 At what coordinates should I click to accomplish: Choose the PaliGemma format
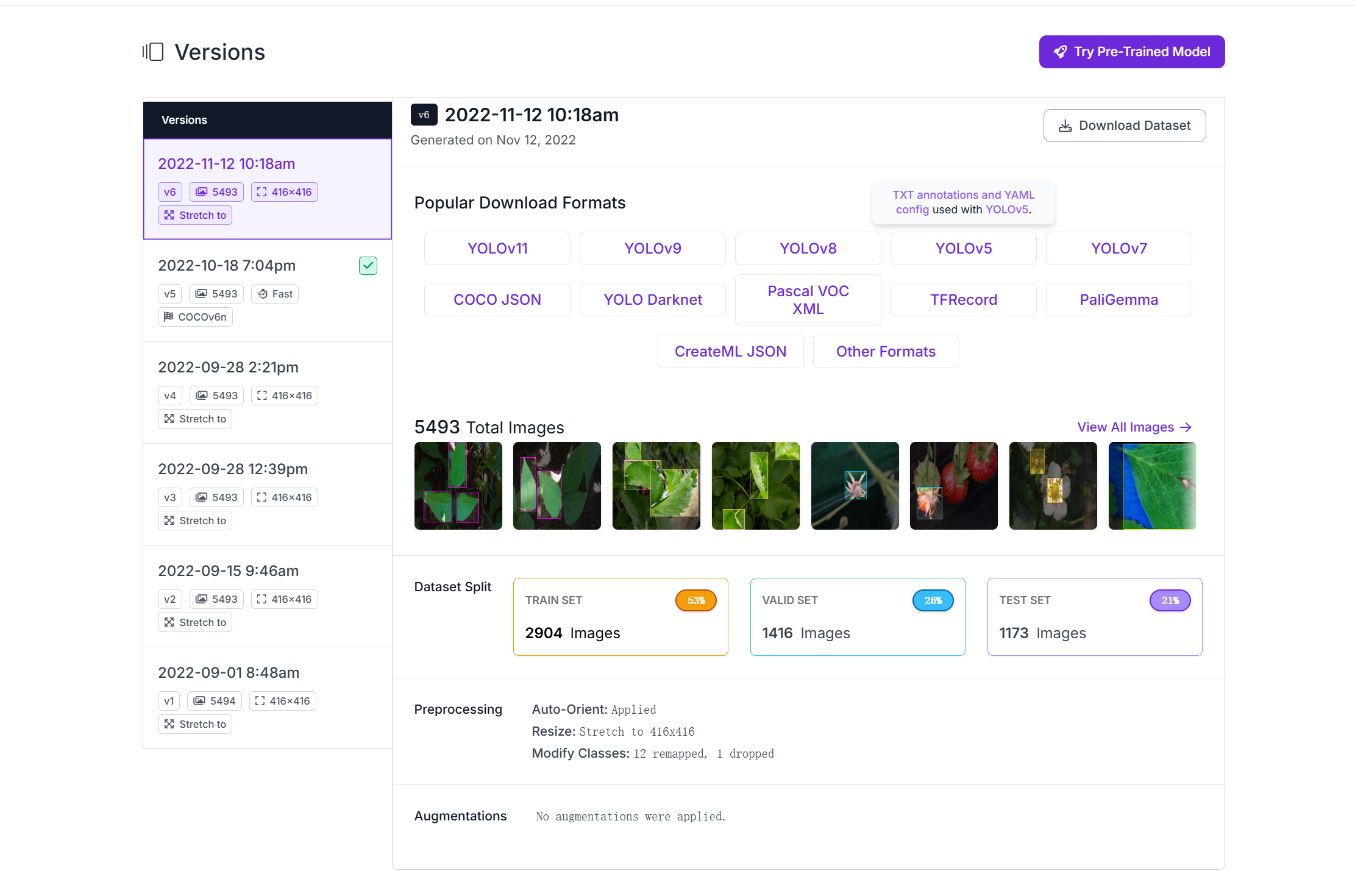(1119, 300)
